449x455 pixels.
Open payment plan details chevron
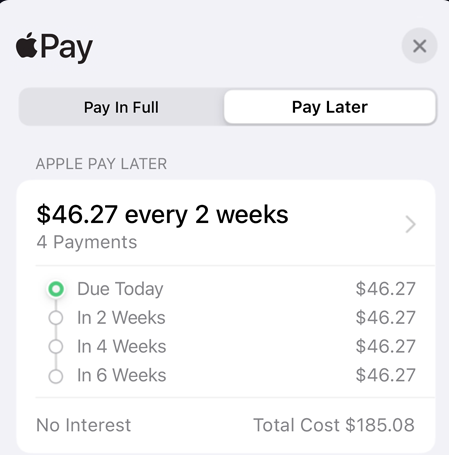[x=410, y=224]
